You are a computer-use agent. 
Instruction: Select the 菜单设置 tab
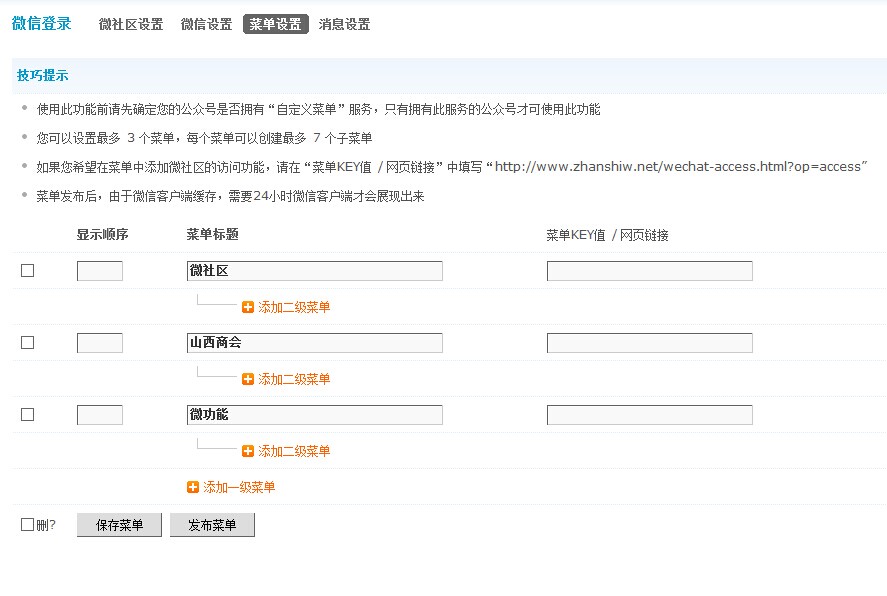click(x=275, y=25)
